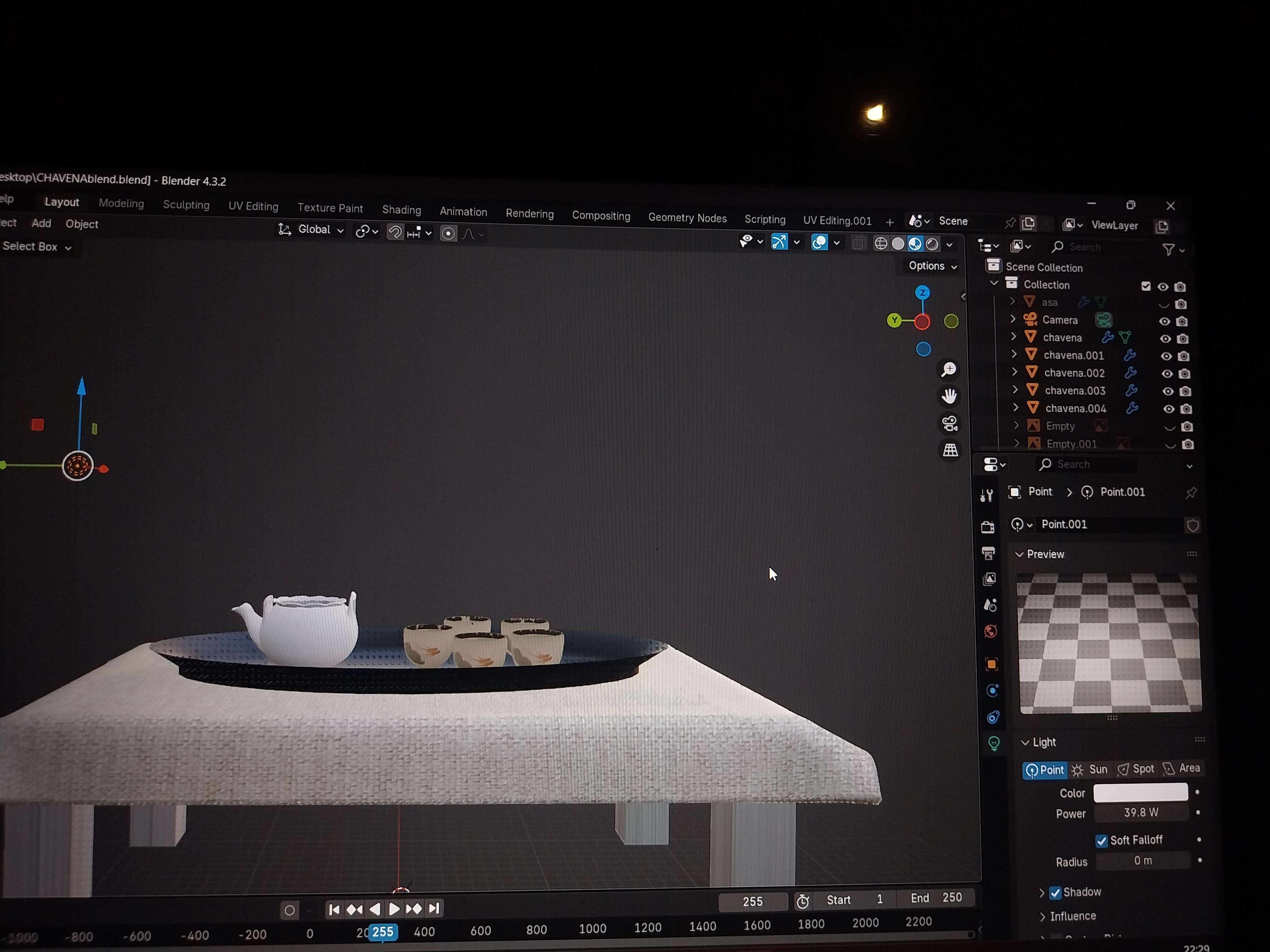Click the pan view hand icon
Screen dimensions: 1270x952
[x=949, y=396]
